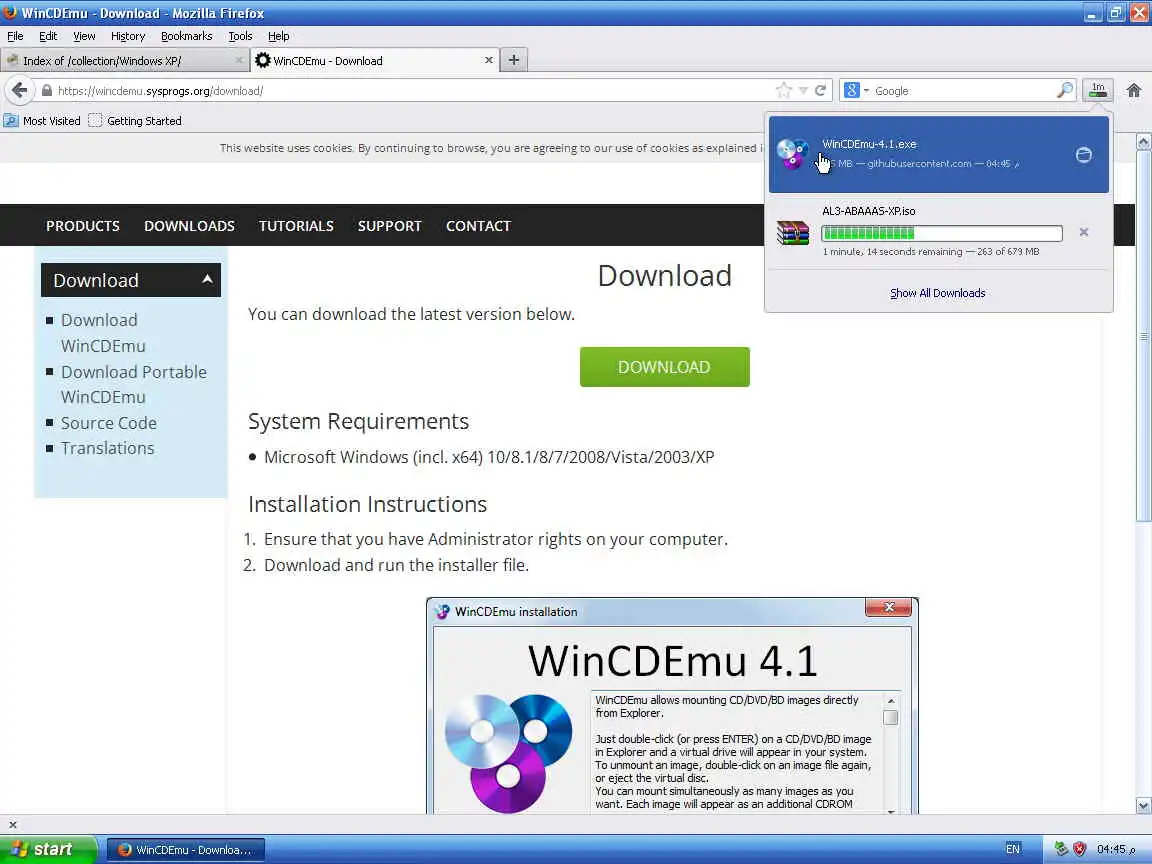This screenshot has width=1152, height=864.
Task: Click the page vertical scrollbar thumb
Action: click(1143, 336)
